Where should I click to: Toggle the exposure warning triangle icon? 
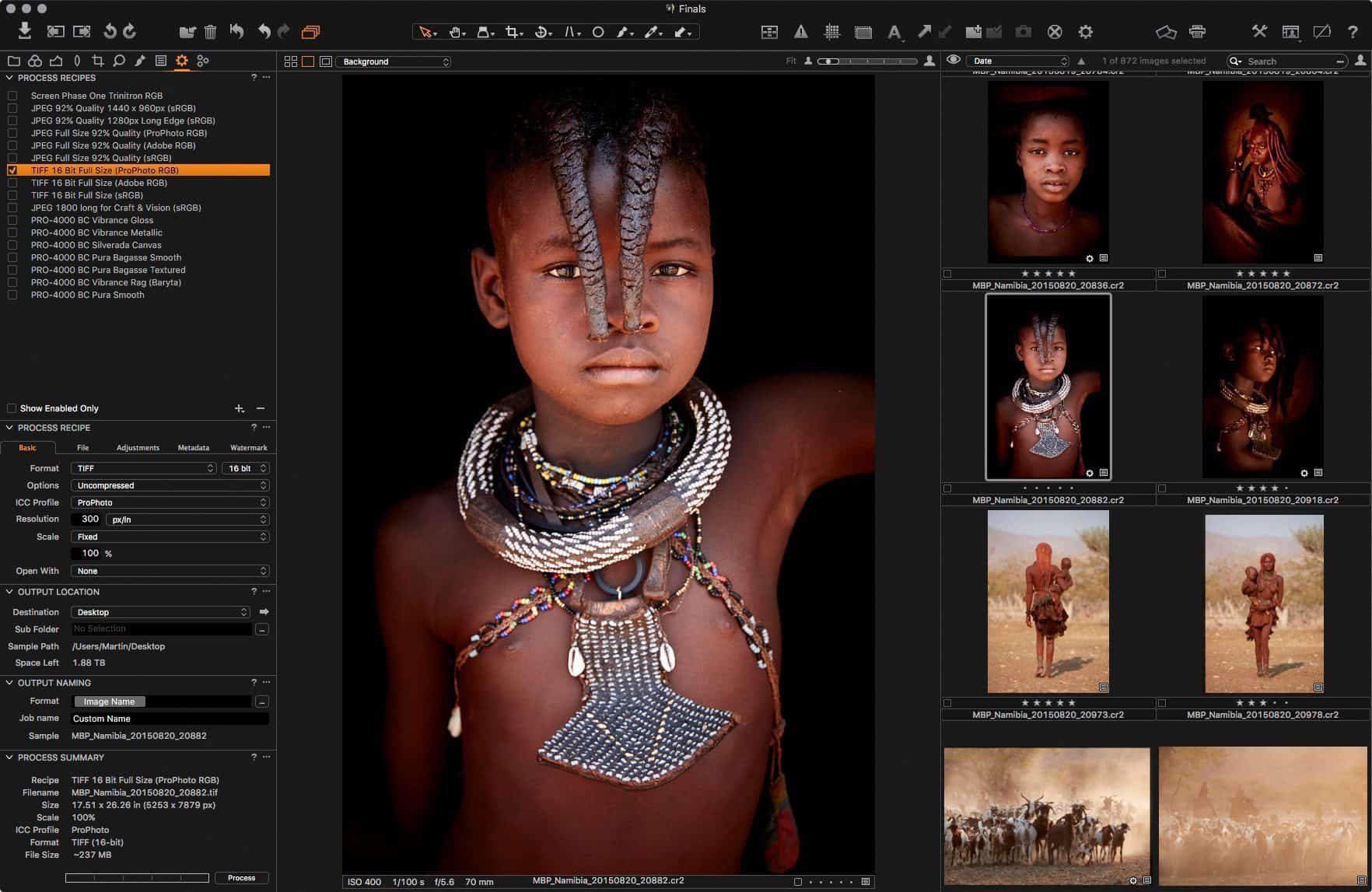800,32
